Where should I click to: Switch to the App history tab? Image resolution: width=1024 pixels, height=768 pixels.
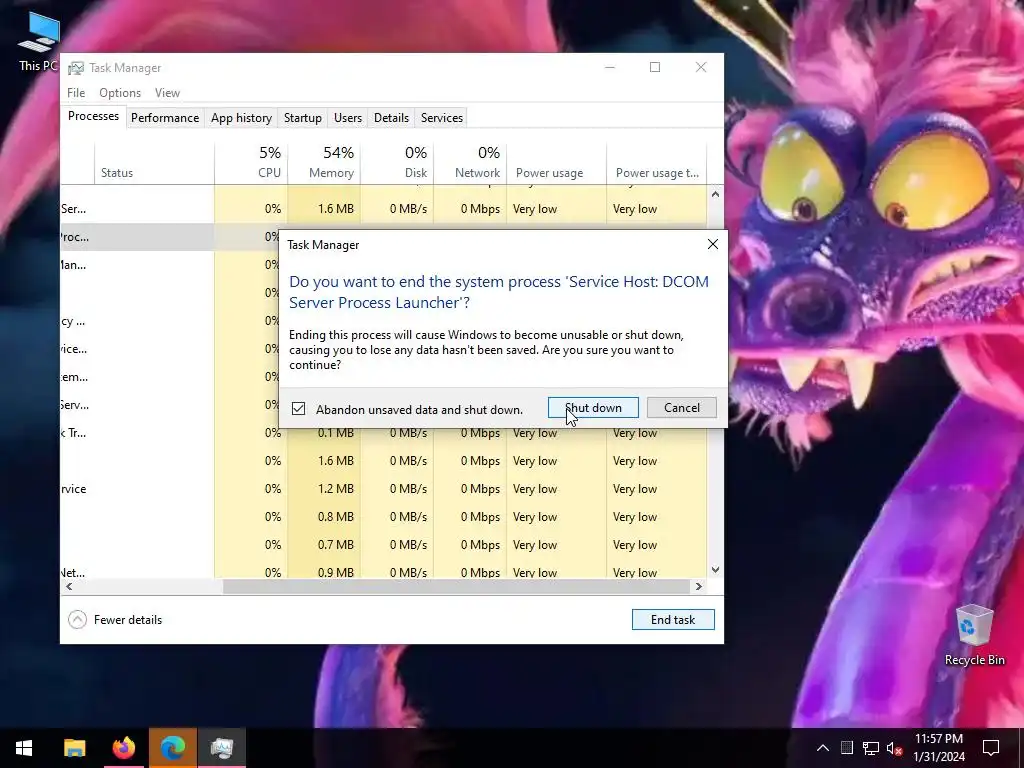tap(241, 118)
